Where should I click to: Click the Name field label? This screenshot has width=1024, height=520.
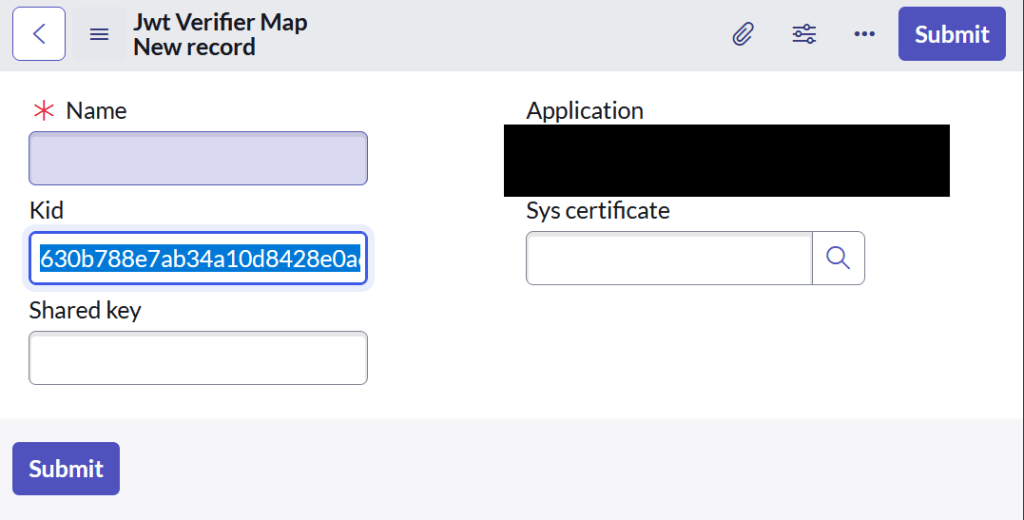pos(96,111)
